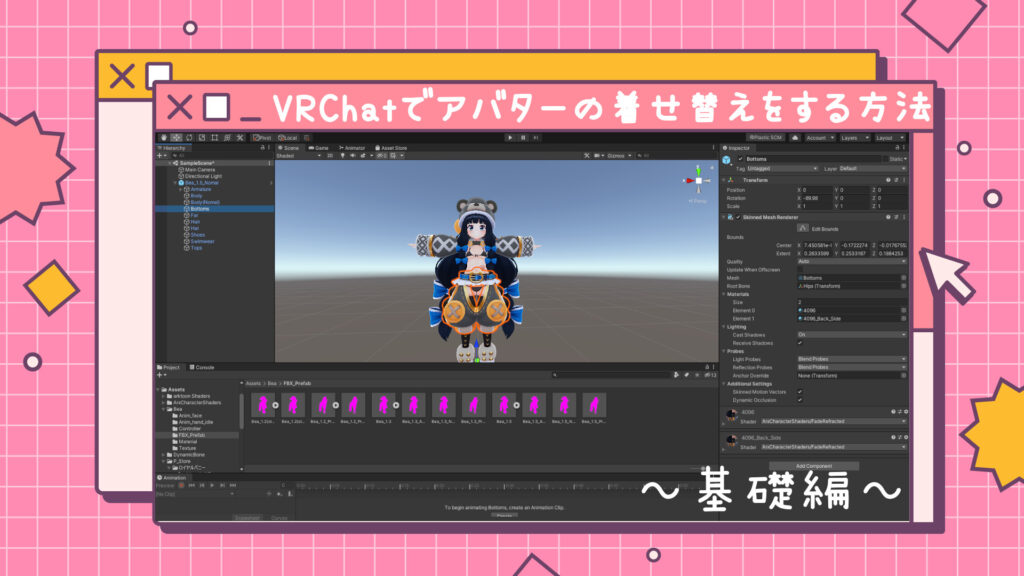Screen dimensions: 1024x576
Task: Switch to the Scene tab
Action: click(288, 148)
